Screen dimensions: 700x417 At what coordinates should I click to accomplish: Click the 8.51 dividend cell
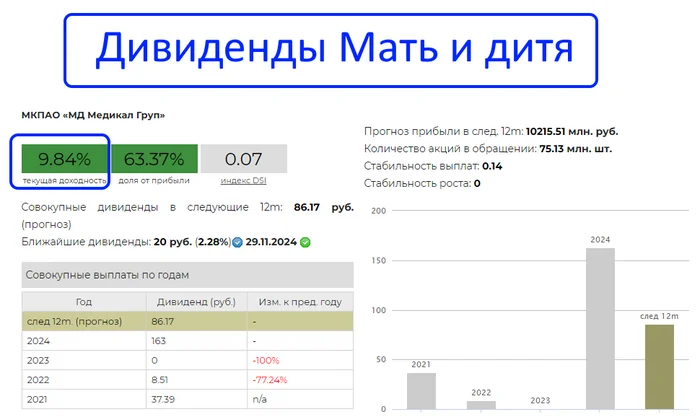tap(196, 380)
